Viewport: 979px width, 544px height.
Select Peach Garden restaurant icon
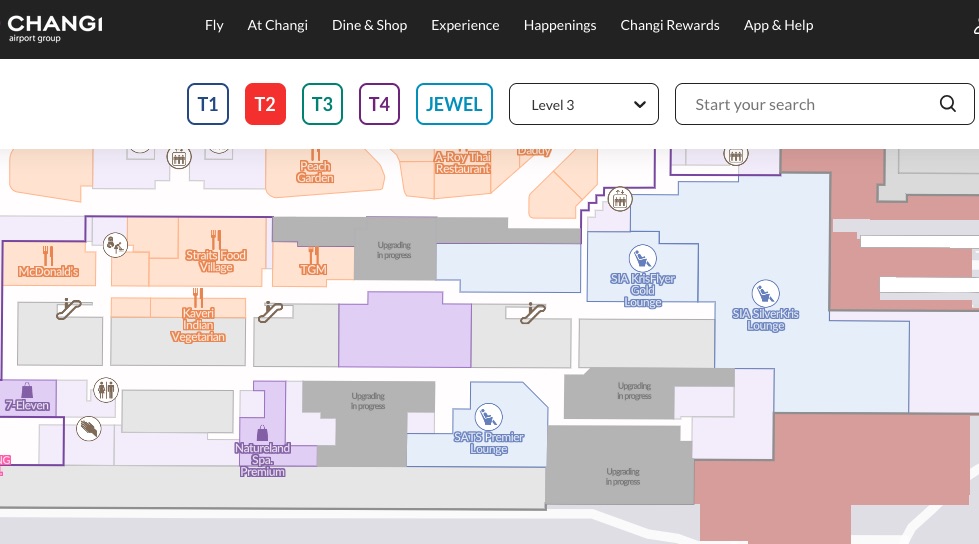point(315,154)
